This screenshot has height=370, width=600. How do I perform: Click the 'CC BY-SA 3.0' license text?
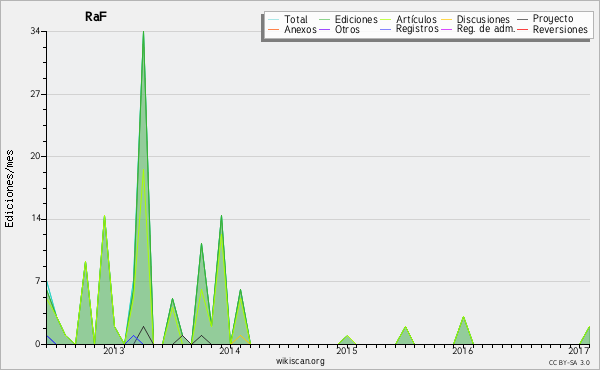(x=569, y=363)
